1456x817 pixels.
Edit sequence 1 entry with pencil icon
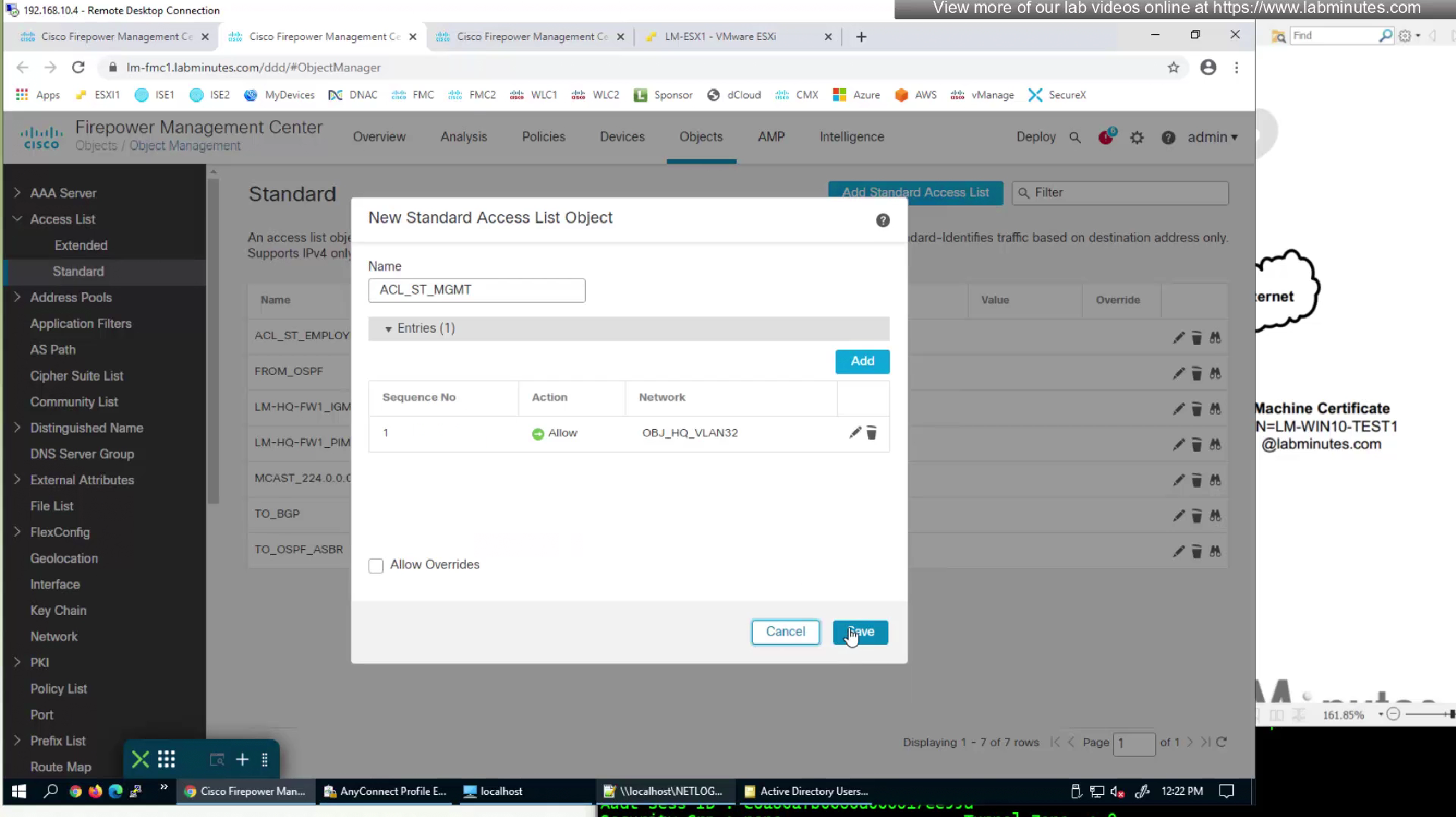854,432
